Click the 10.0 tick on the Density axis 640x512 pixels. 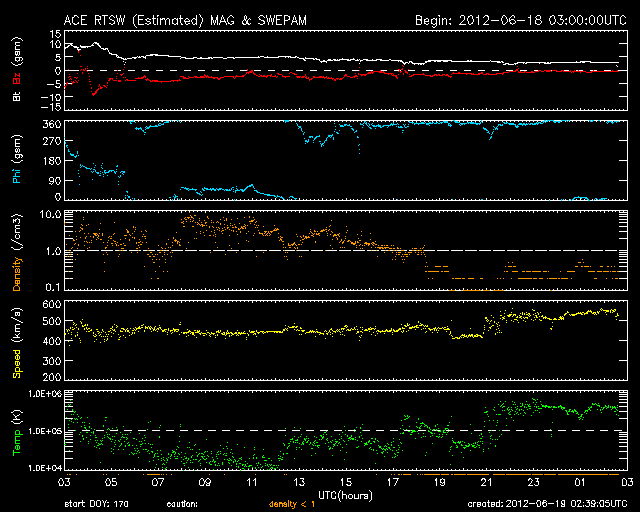pyautogui.click(x=50, y=215)
